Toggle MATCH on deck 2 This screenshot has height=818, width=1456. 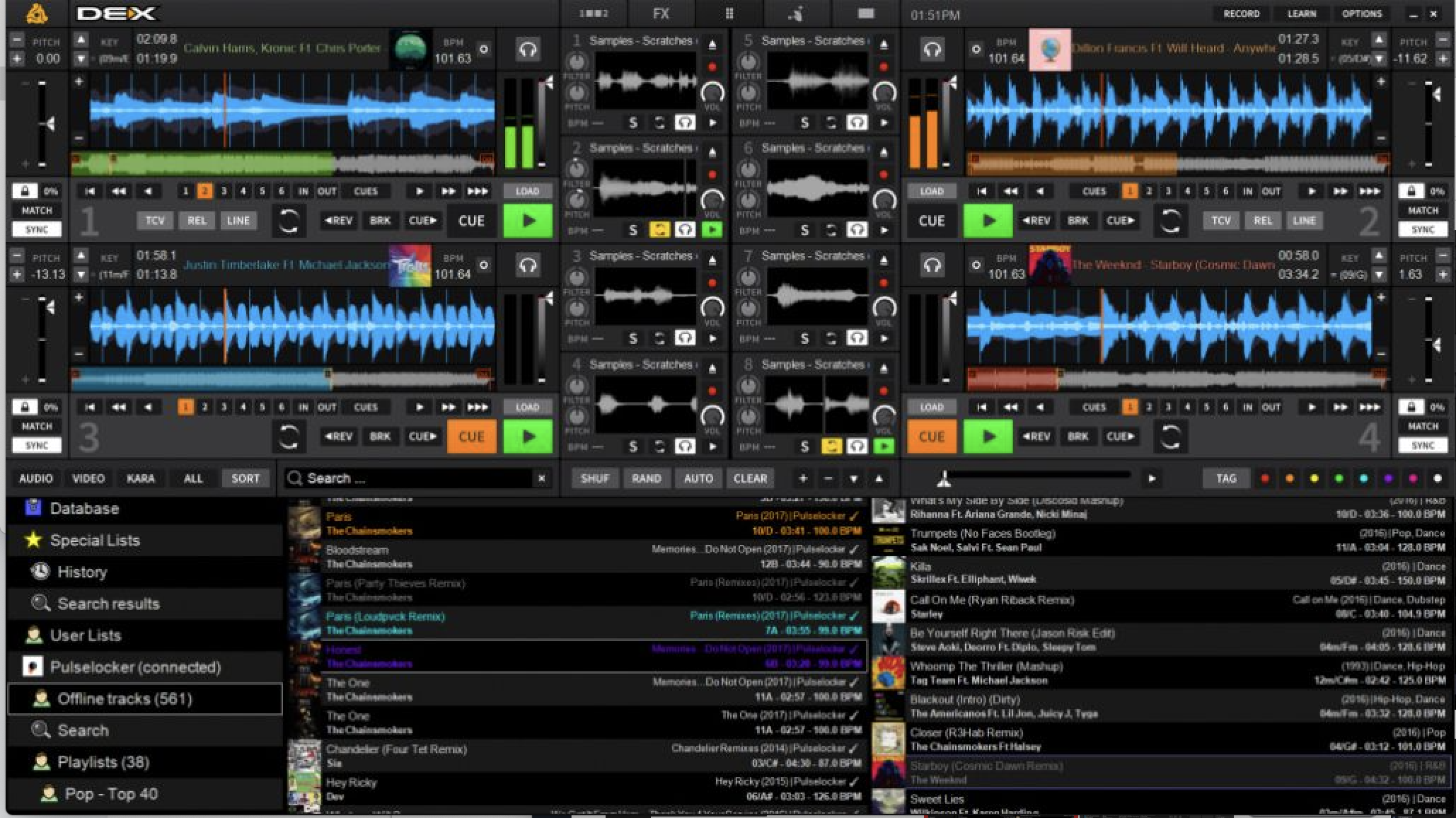(x=1423, y=210)
